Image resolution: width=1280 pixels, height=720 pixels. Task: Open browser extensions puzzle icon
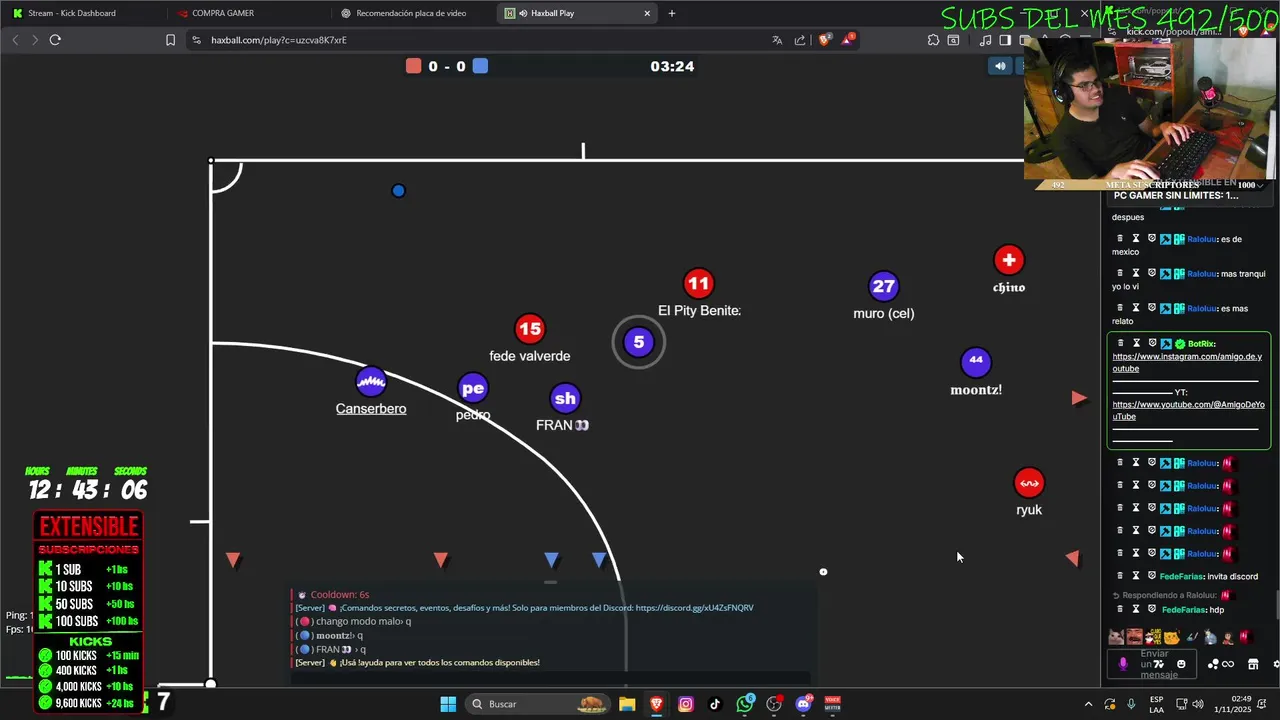pos(933,40)
